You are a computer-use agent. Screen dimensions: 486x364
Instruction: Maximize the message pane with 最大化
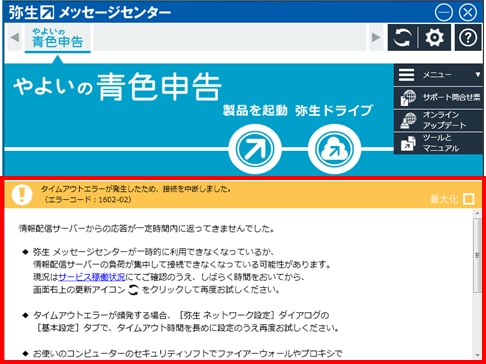coord(453,199)
